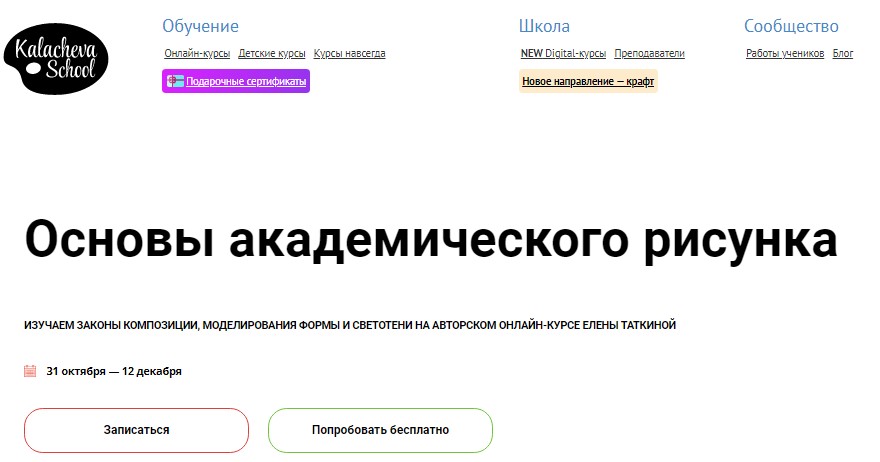Select the Курсы навсегда link
This screenshot has height=462, width=880.
point(349,54)
